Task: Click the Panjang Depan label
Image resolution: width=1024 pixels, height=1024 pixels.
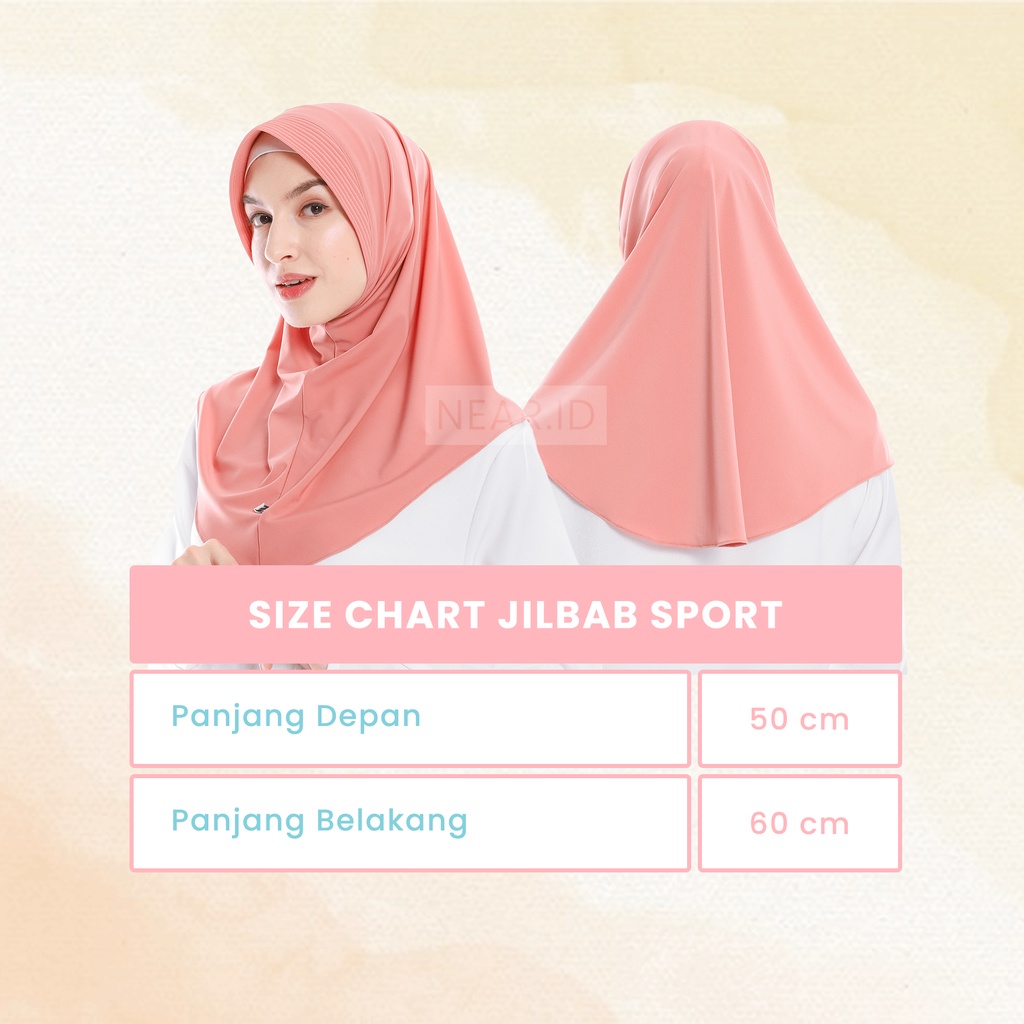Action: (x=296, y=717)
